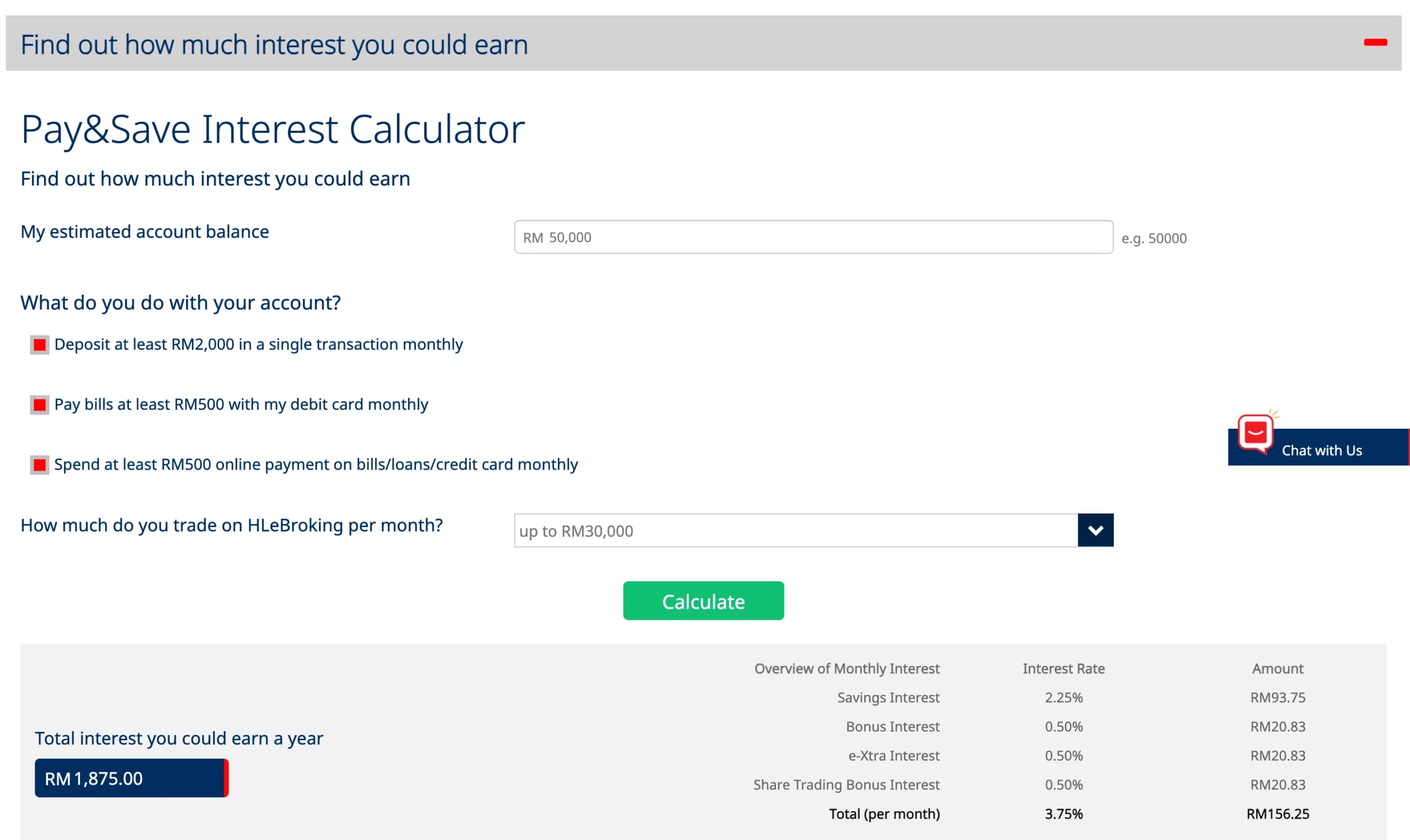This screenshot has height=840, width=1410.
Task: Click the 'e-Xtra Interest' row label
Action: click(893, 756)
